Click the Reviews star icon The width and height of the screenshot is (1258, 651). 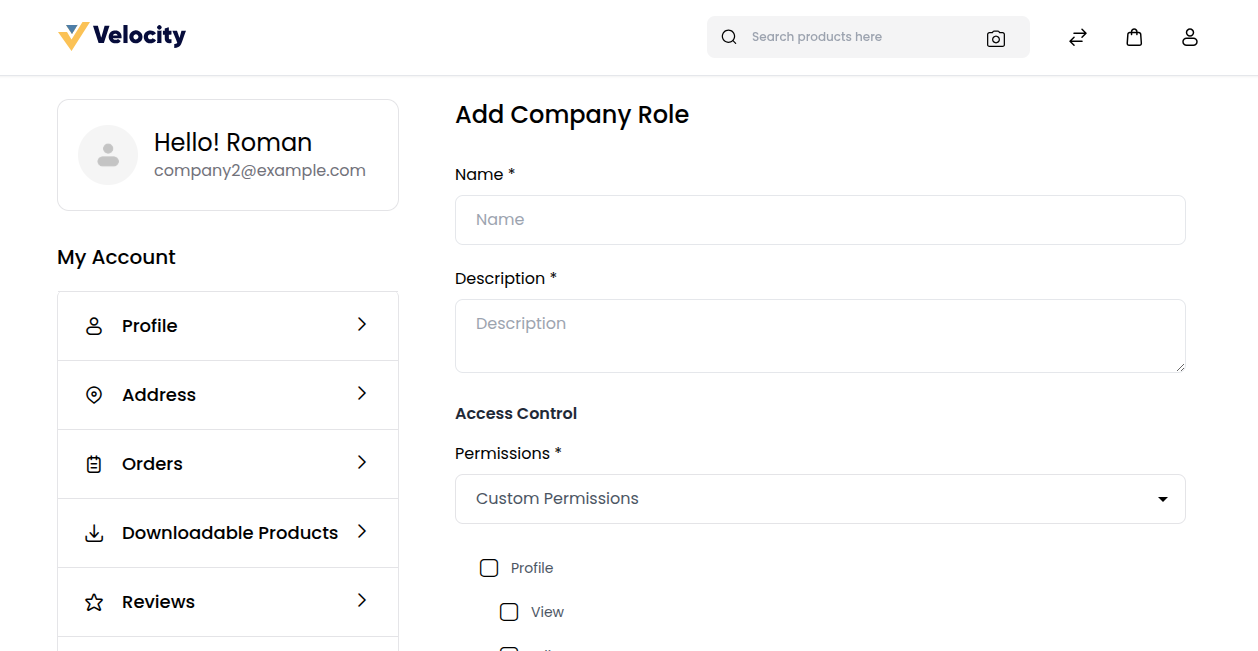point(94,602)
